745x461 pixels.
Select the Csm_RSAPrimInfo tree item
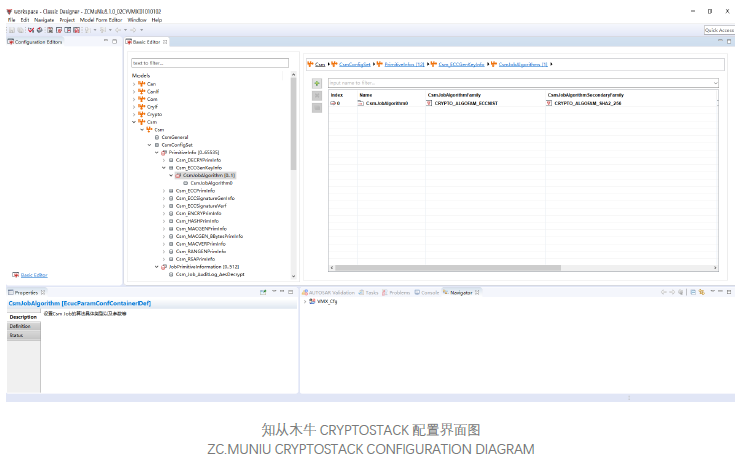click(x=195, y=259)
